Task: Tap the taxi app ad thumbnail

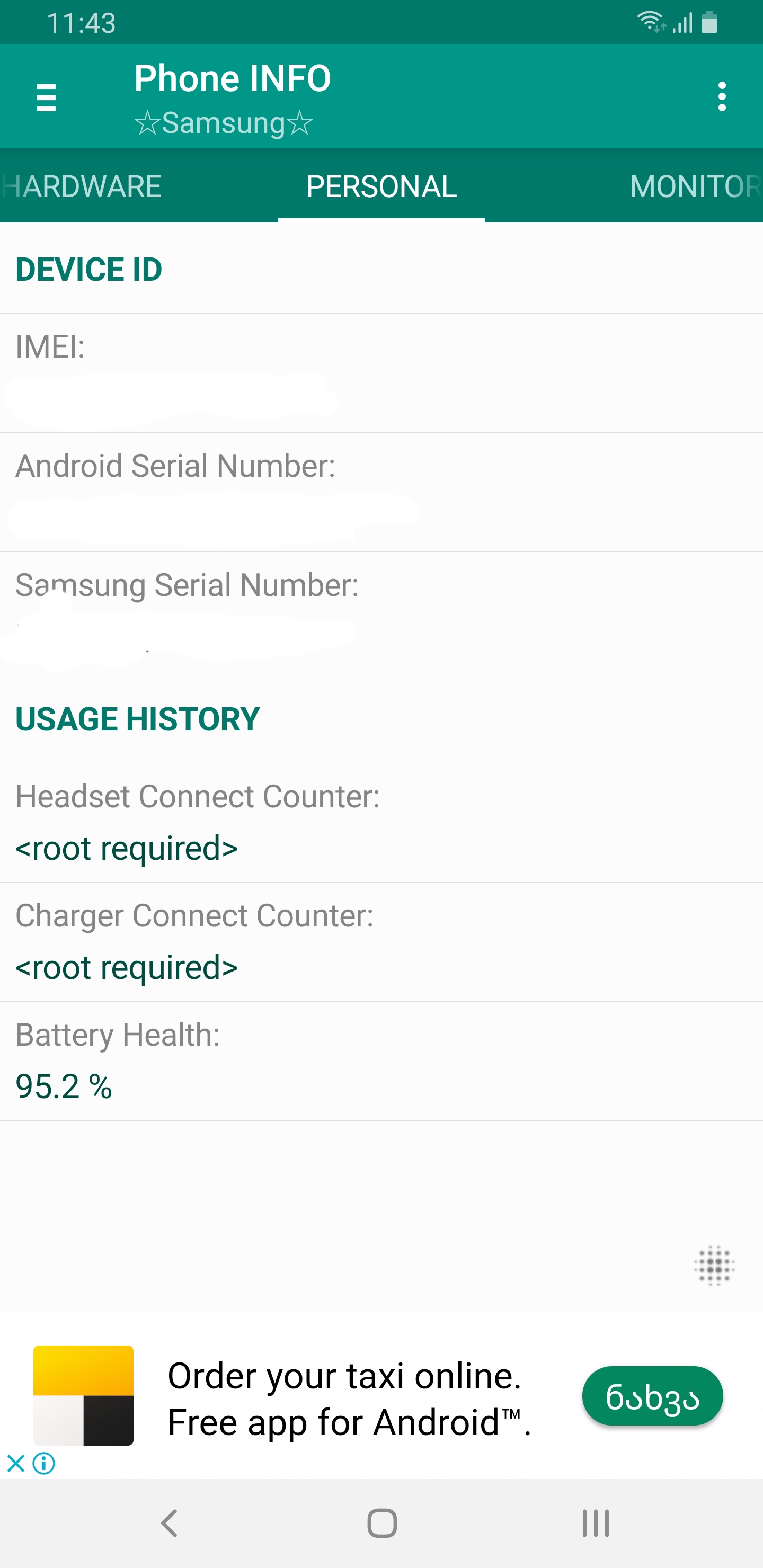Action: (83, 1395)
